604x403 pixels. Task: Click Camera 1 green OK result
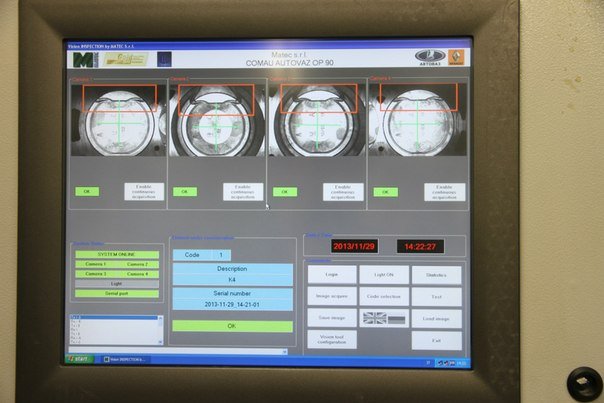(x=87, y=191)
